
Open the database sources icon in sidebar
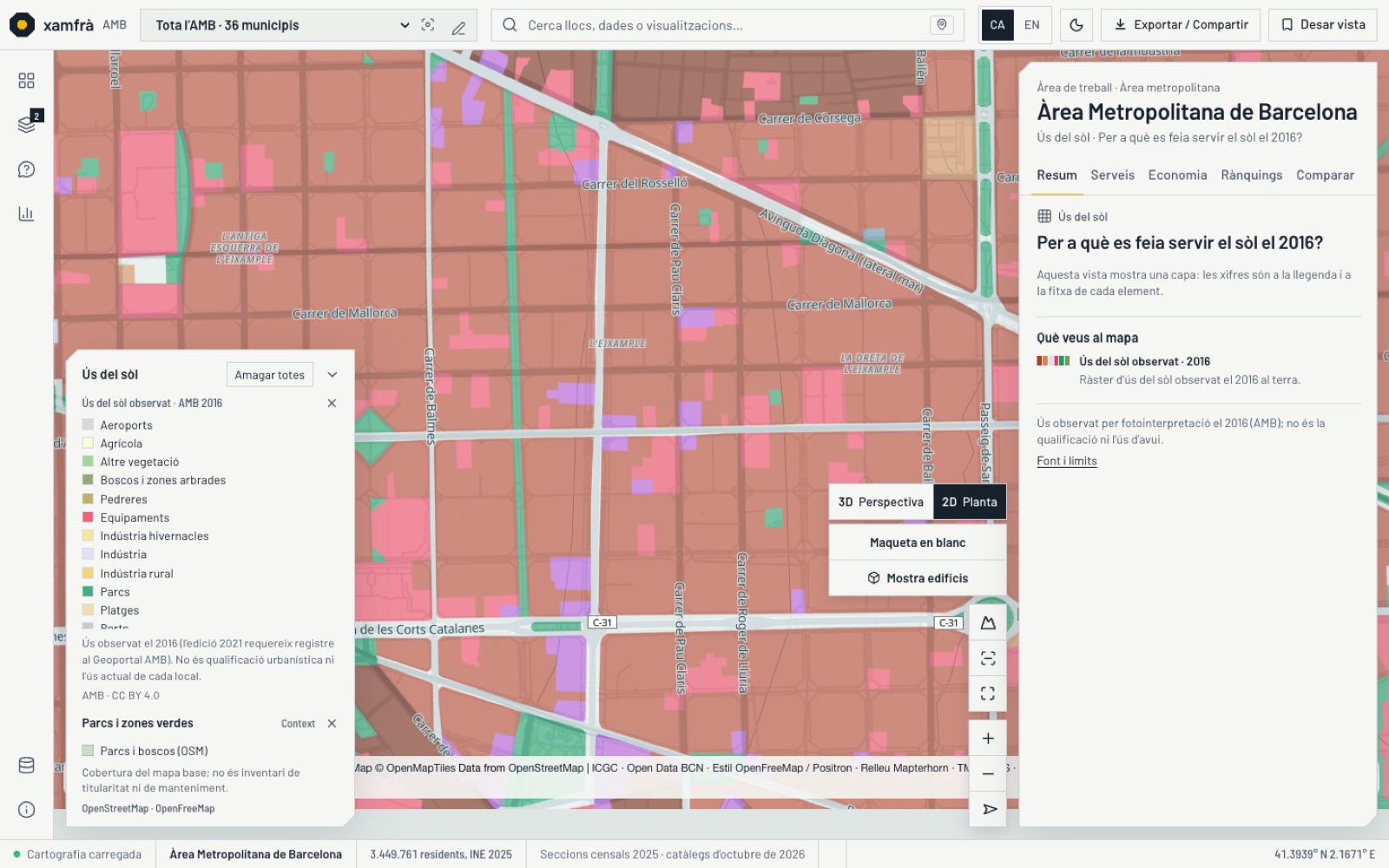(x=26, y=766)
